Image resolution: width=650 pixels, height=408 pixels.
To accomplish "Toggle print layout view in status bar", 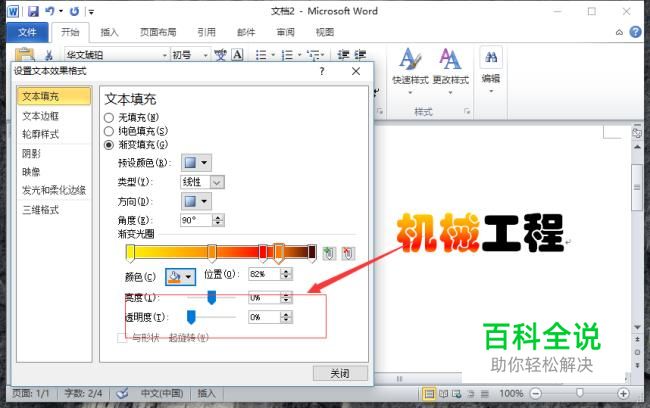I will point(429,393).
